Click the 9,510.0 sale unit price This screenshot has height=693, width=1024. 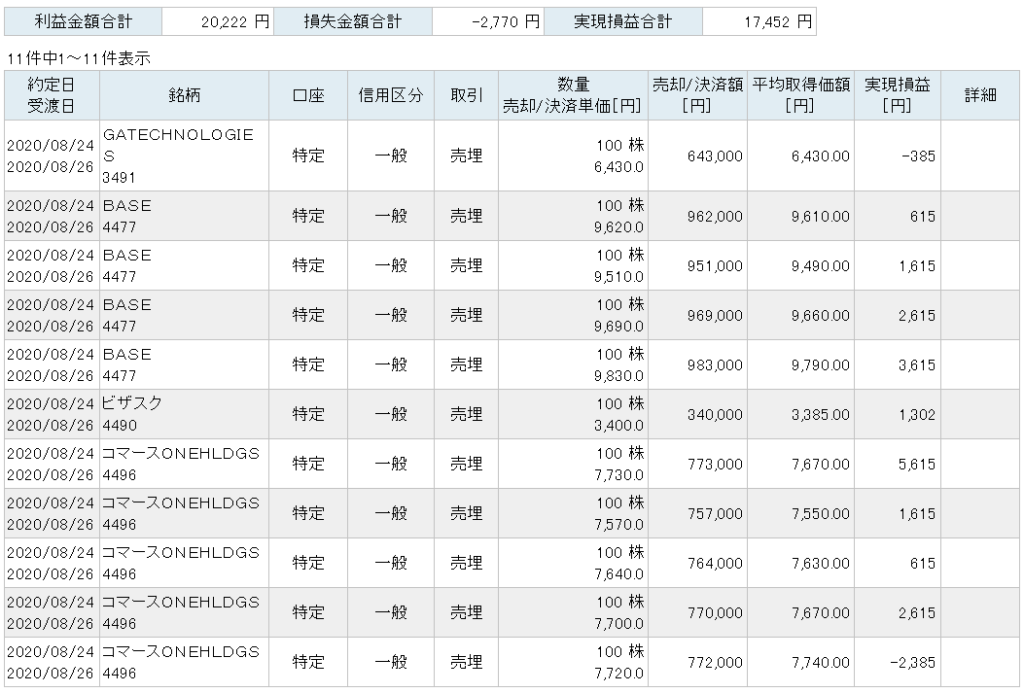618,276
